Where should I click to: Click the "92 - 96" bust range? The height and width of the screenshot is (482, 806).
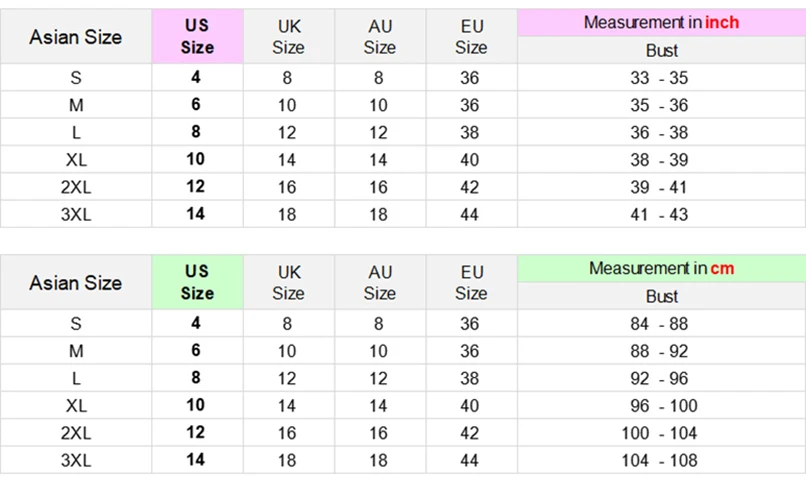[661, 378]
